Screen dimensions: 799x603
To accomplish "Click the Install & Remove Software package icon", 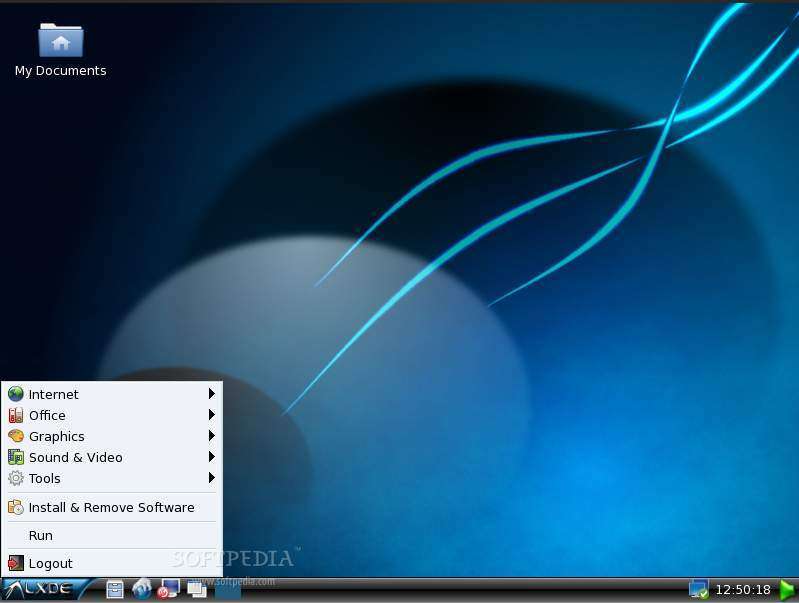I will [16, 507].
